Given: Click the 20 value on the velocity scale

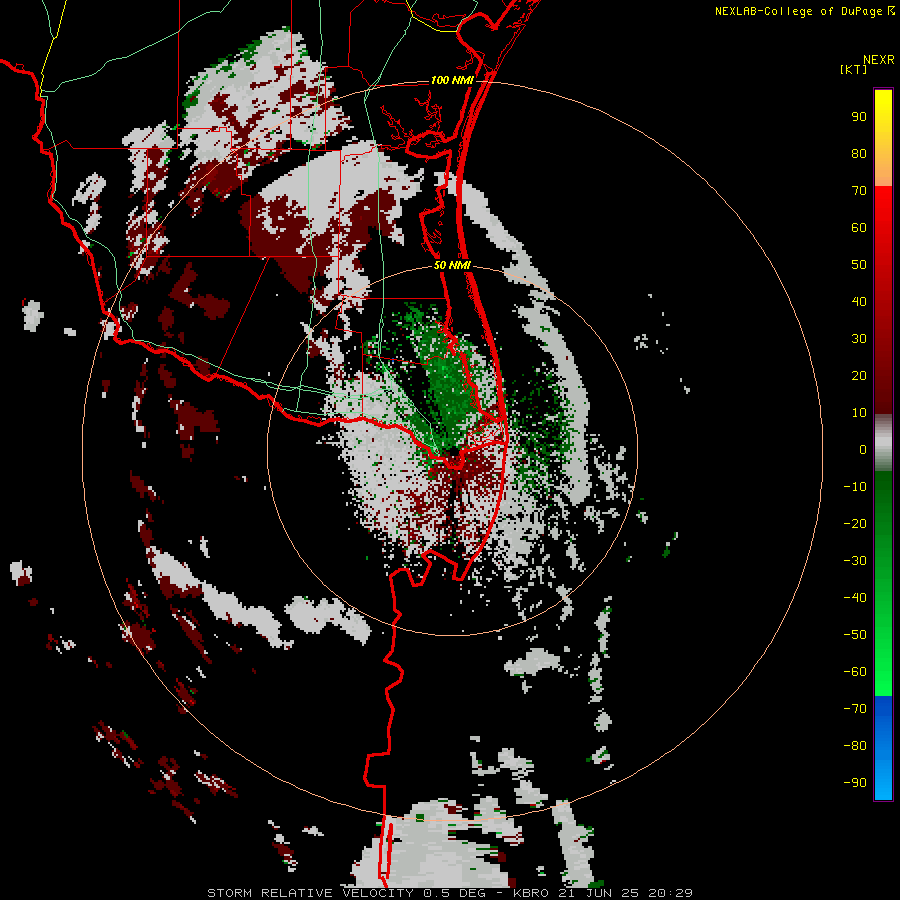Looking at the screenshot, I should pyautogui.click(x=859, y=375).
